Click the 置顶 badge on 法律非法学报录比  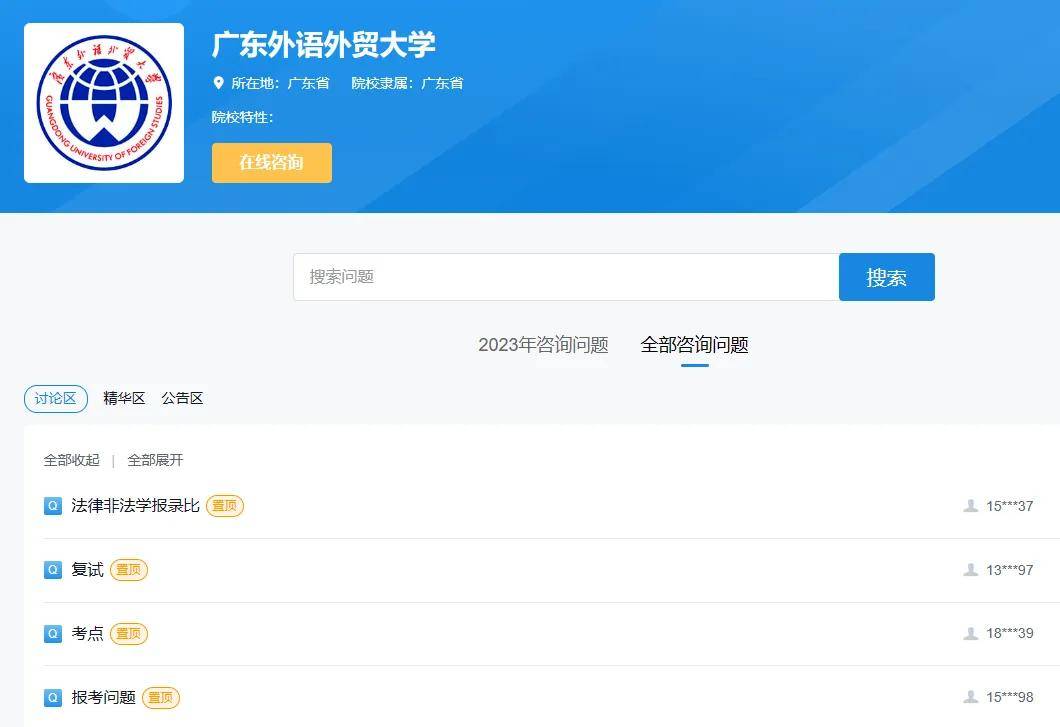click(x=225, y=506)
